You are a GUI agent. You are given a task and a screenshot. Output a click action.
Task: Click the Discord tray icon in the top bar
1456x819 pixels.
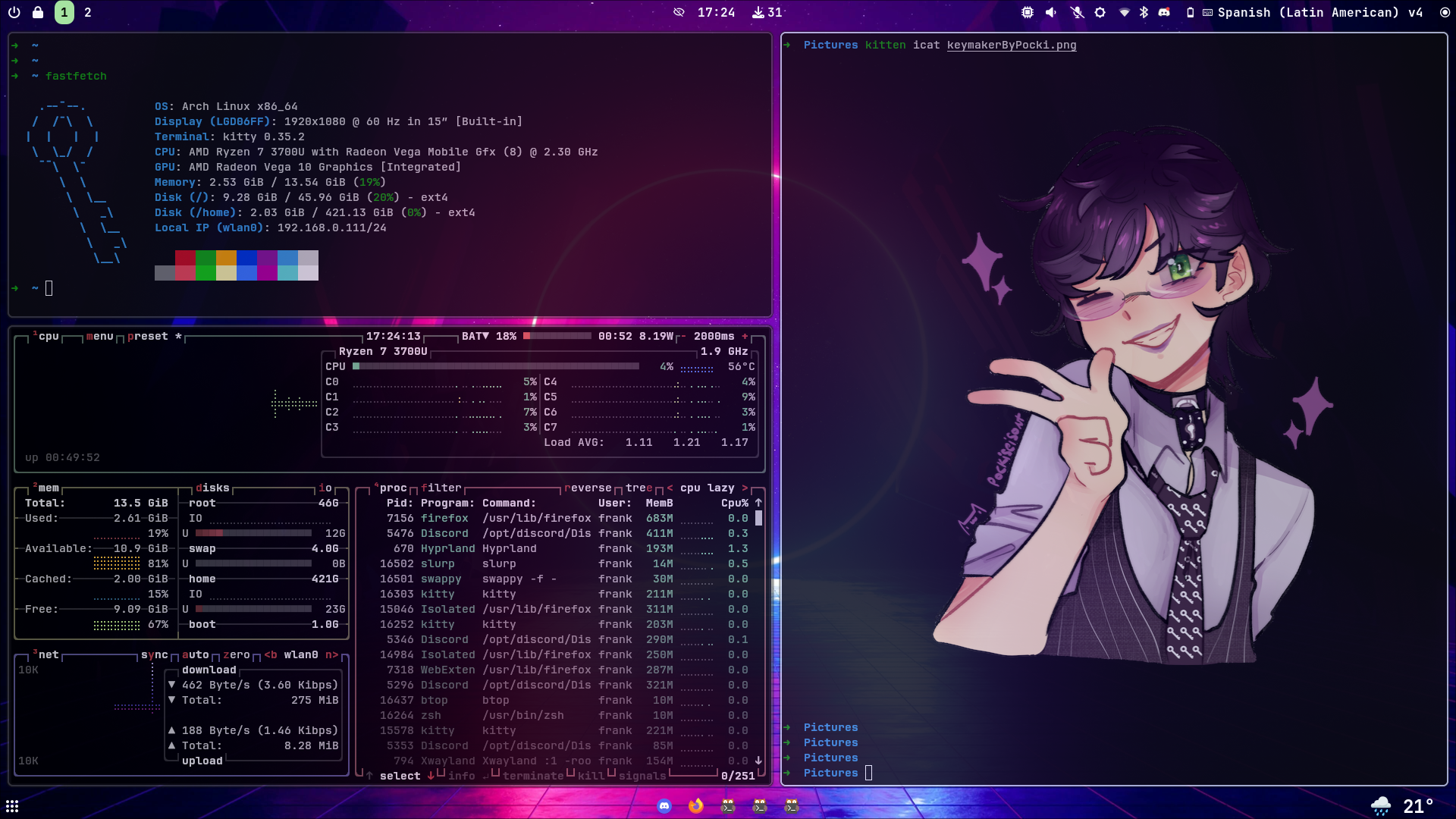pos(1164,12)
